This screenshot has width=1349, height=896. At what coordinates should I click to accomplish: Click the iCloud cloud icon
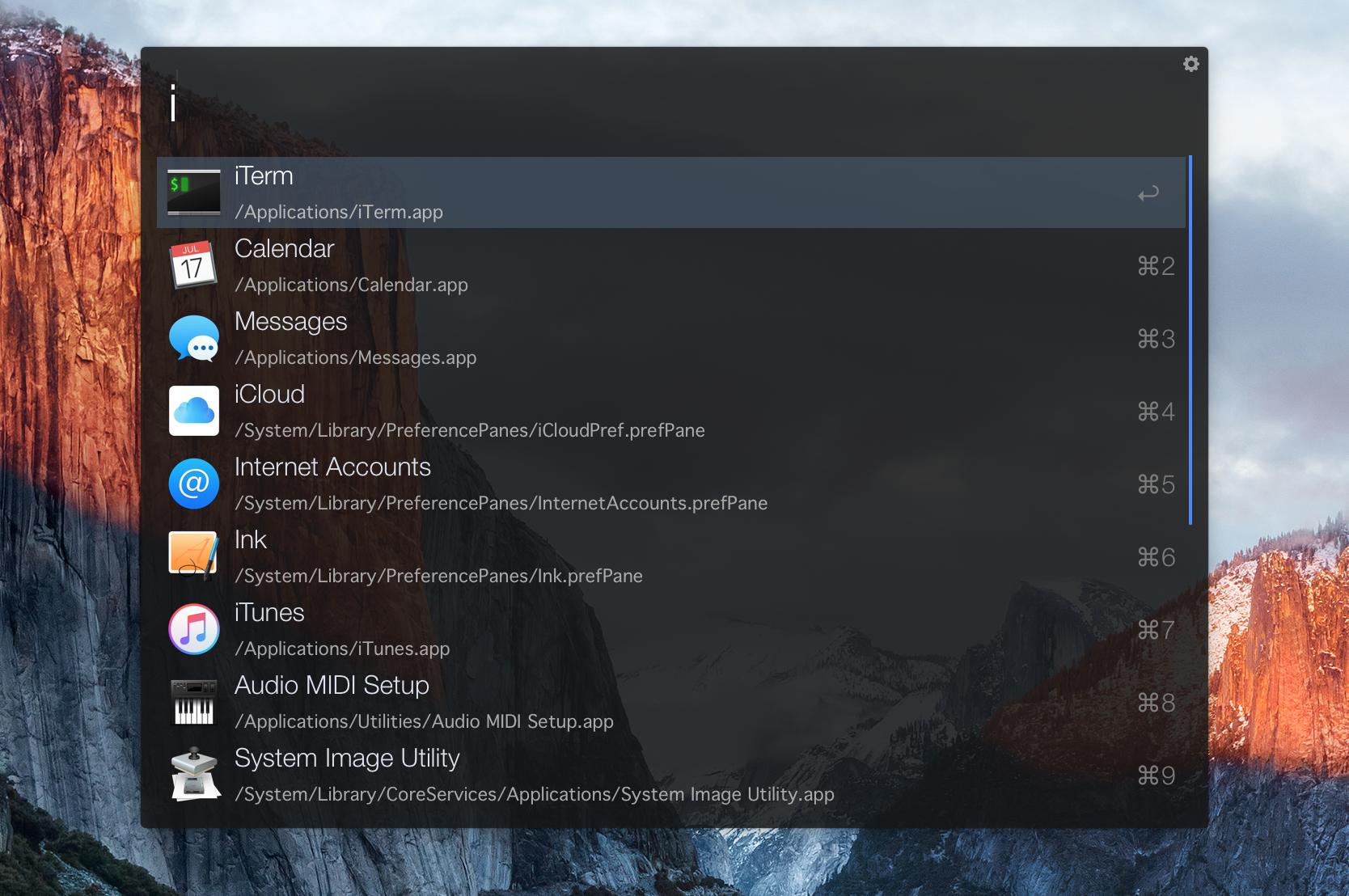click(x=194, y=411)
